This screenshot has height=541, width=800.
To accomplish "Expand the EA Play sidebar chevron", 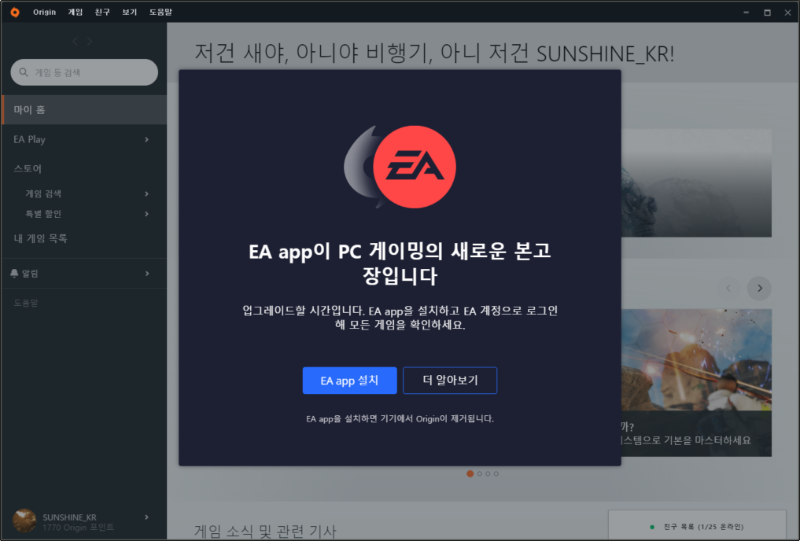I will point(147,139).
